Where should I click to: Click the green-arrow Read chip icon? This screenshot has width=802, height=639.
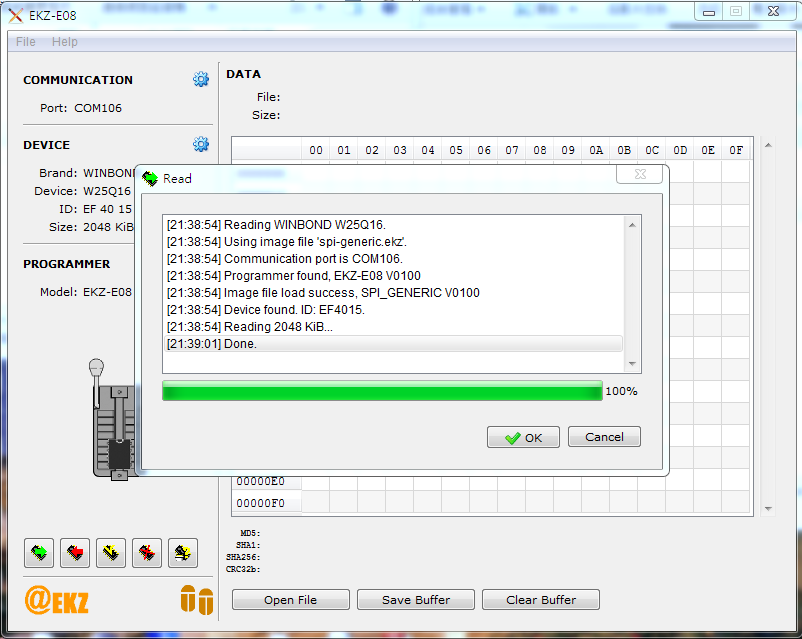pyautogui.click(x=39, y=551)
